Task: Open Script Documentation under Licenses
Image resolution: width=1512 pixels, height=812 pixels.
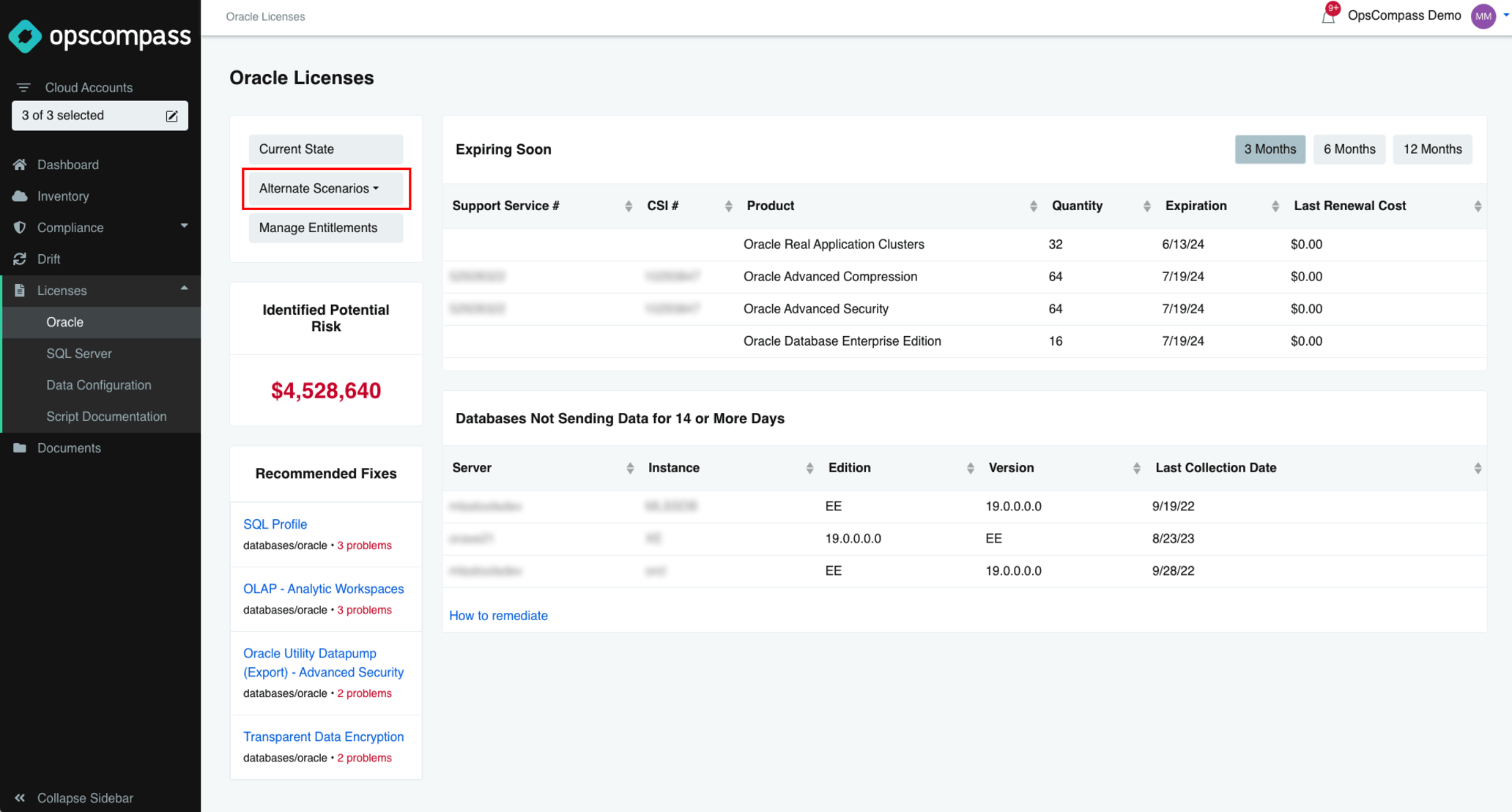Action: 107,416
